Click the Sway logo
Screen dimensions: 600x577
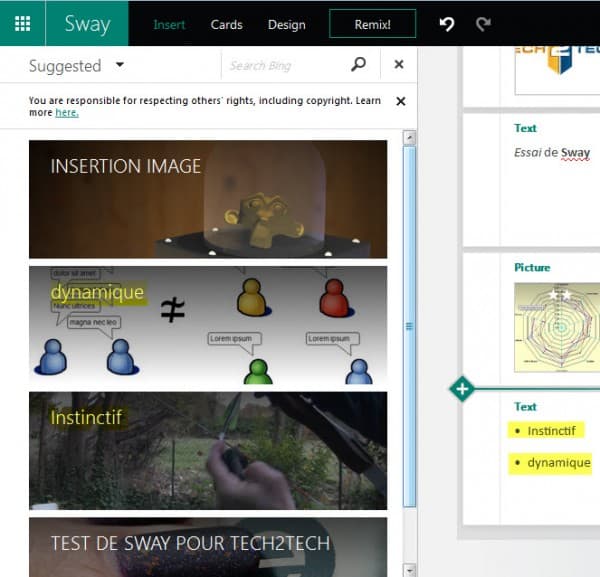point(87,24)
